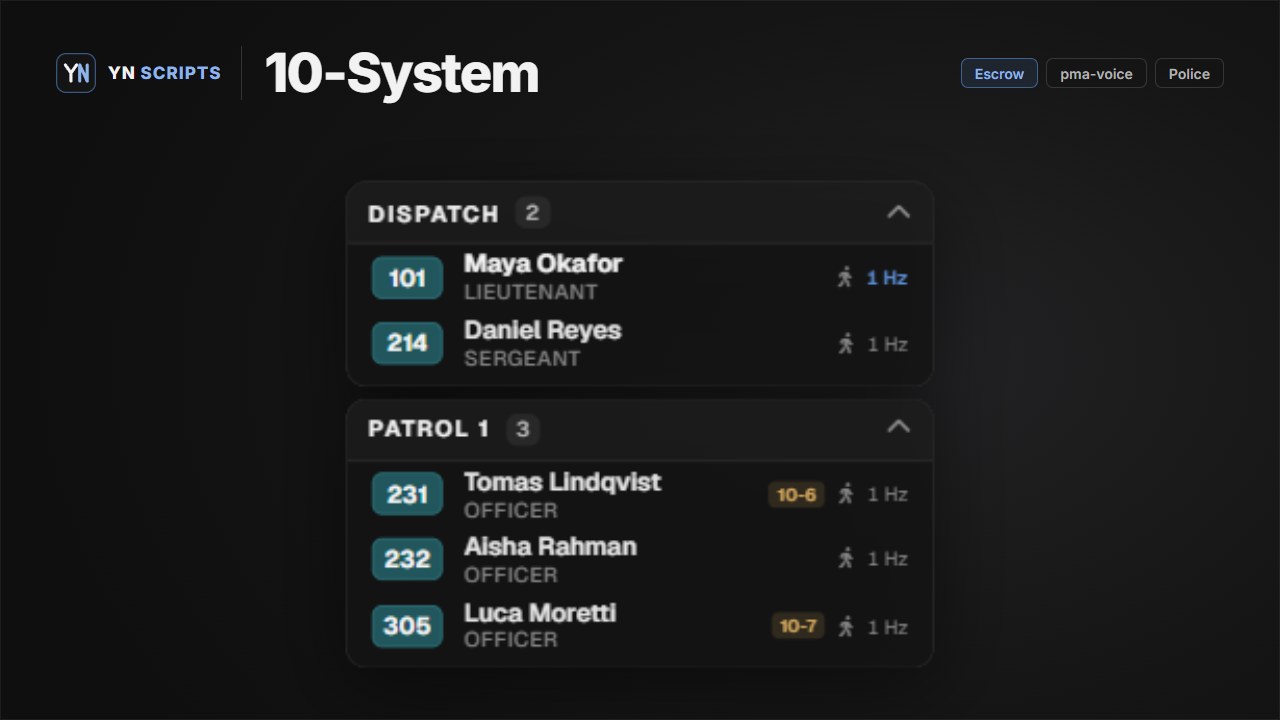Click the PATROL 1 section title
Screen dimensions: 1280x720
click(x=429, y=429)
